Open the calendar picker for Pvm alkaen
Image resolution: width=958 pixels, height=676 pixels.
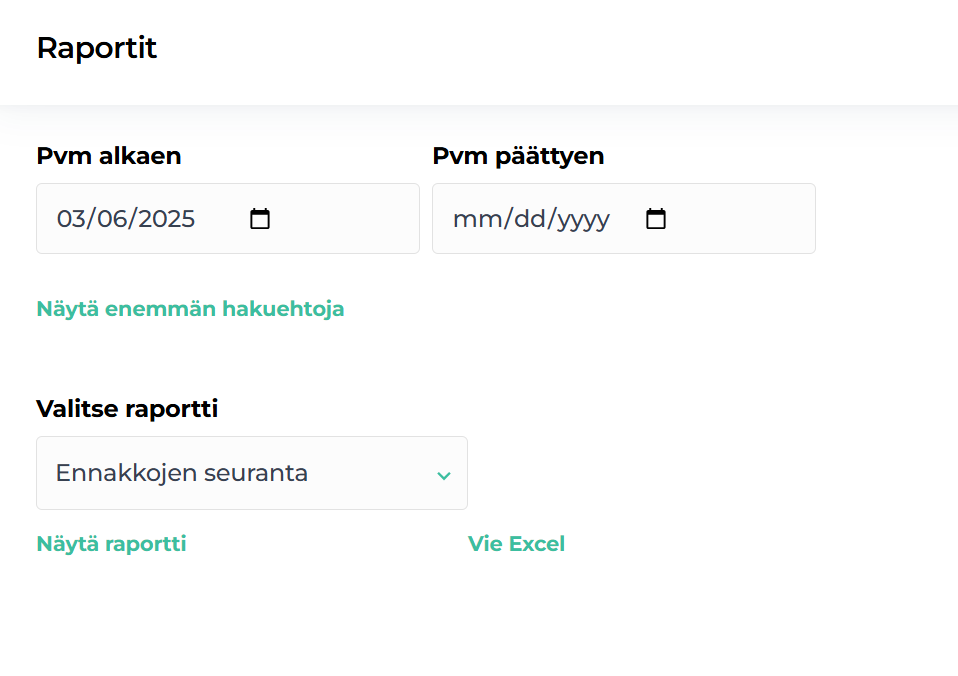[260, 219]
